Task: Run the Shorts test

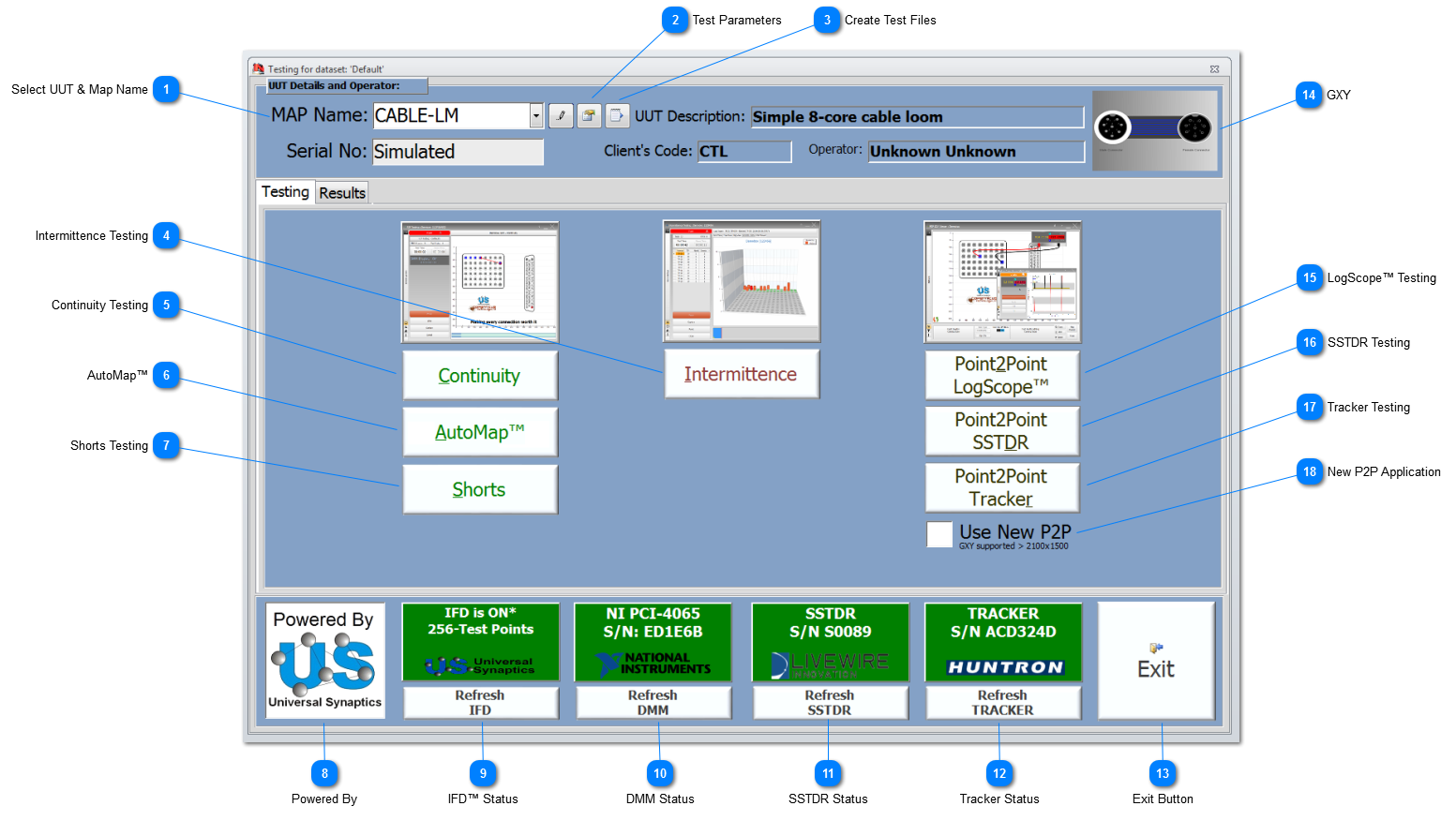Action: coord(480,489)
